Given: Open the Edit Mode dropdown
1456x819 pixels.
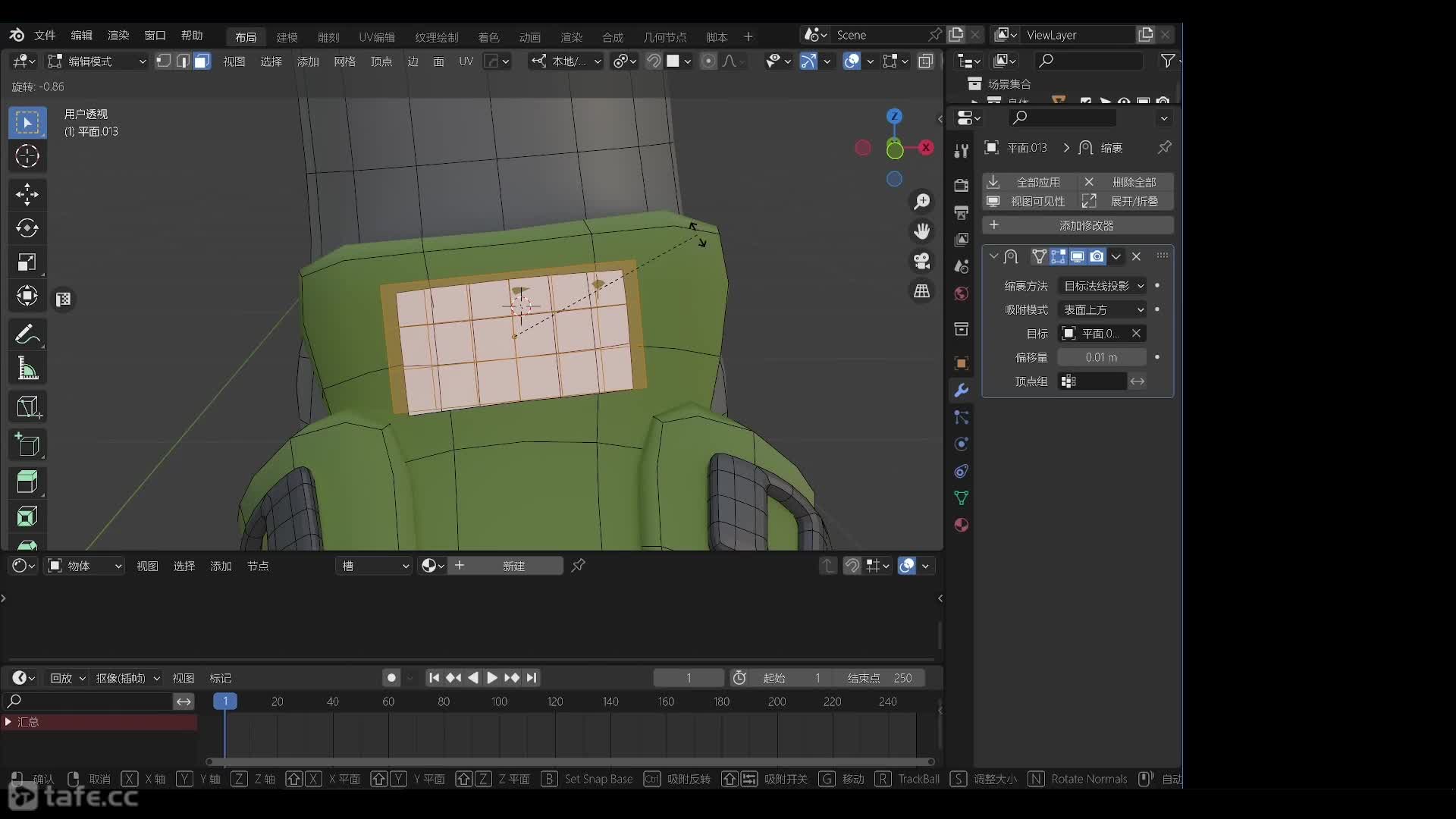Looking at the screenshot, I should 96,61.
